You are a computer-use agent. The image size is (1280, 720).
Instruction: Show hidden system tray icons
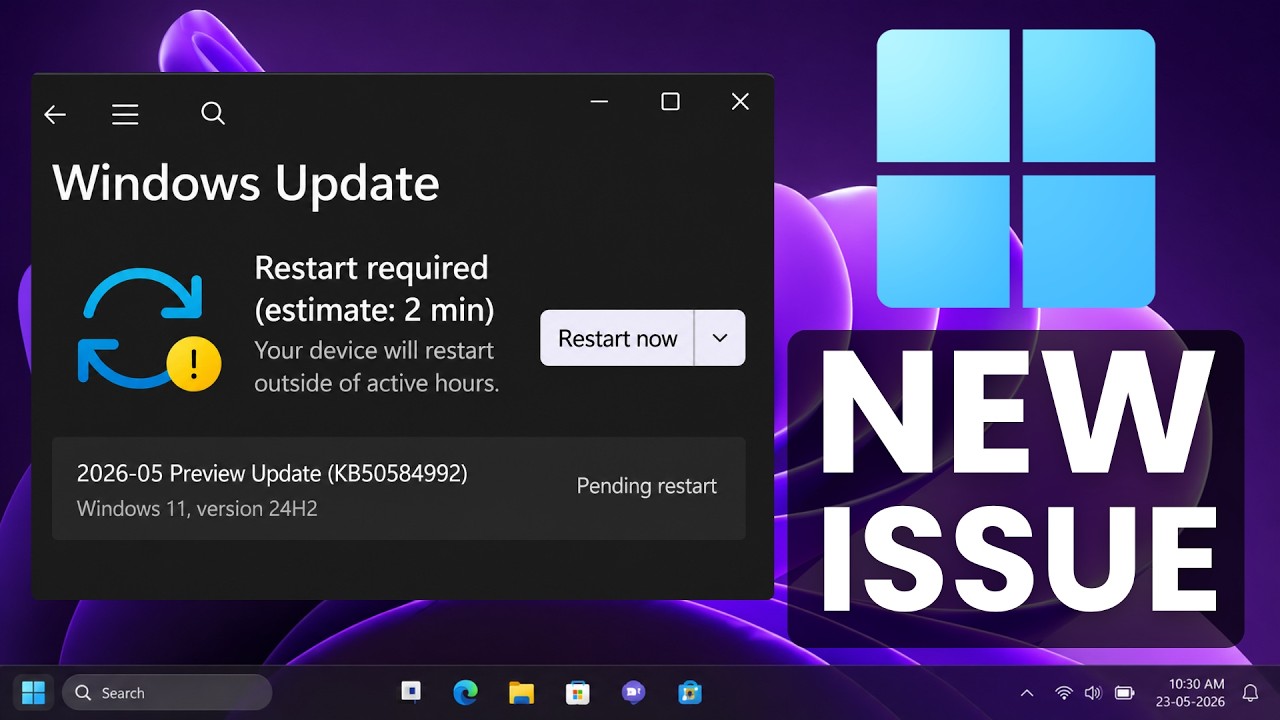pyautogui.click(x=1026, y=693)
